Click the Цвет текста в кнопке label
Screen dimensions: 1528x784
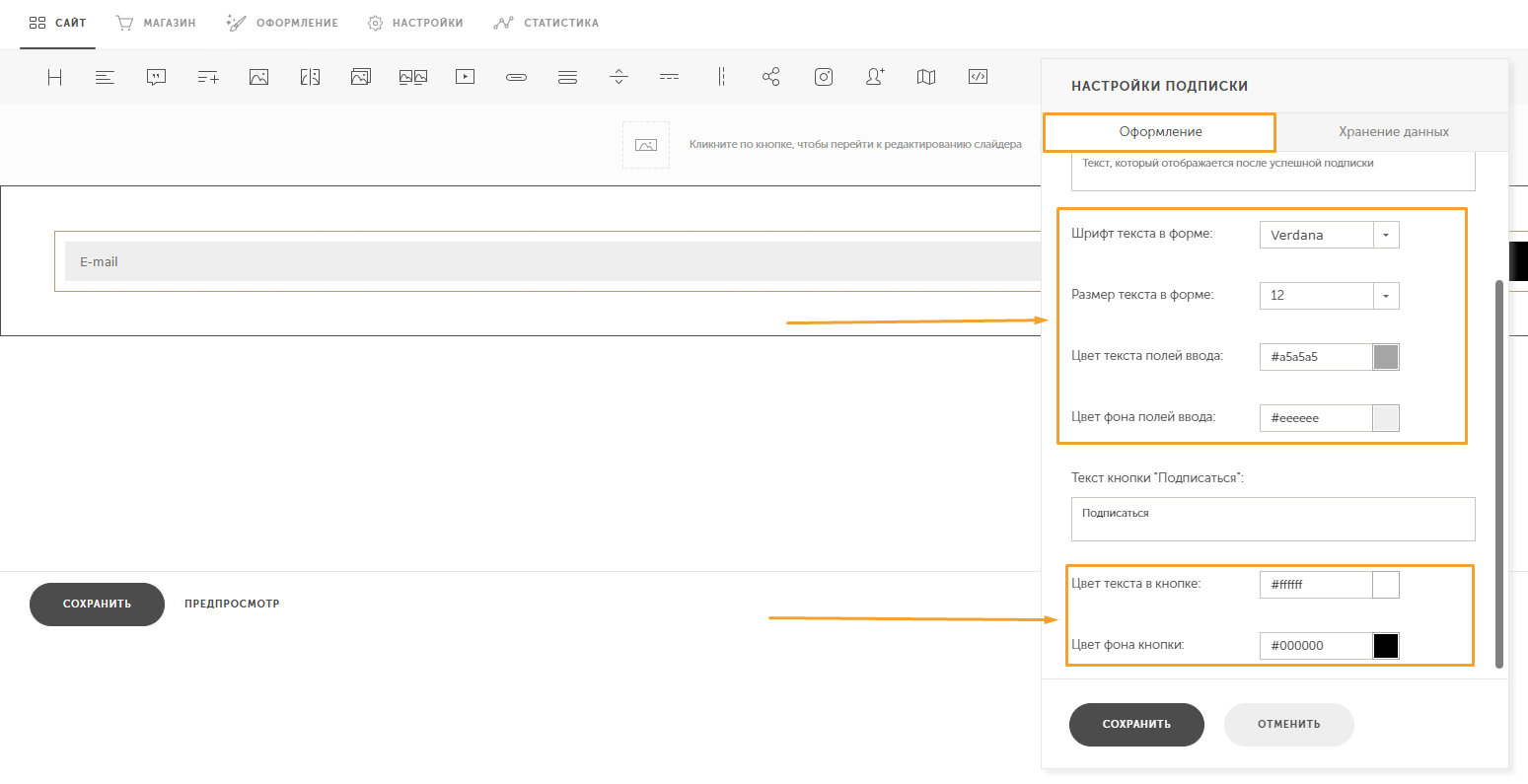pyautogui.click(x=1136, y=583)
